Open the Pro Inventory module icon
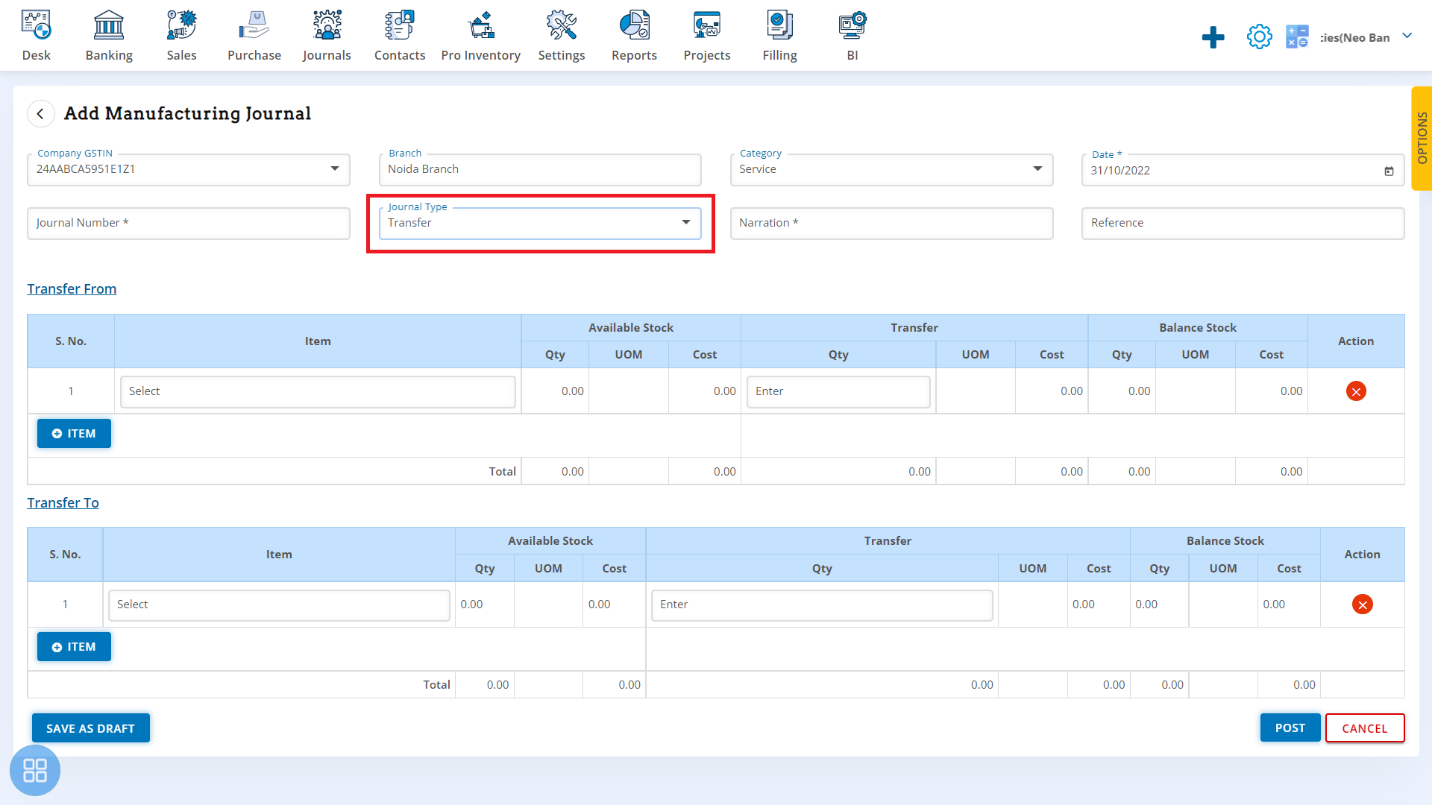 481,25
